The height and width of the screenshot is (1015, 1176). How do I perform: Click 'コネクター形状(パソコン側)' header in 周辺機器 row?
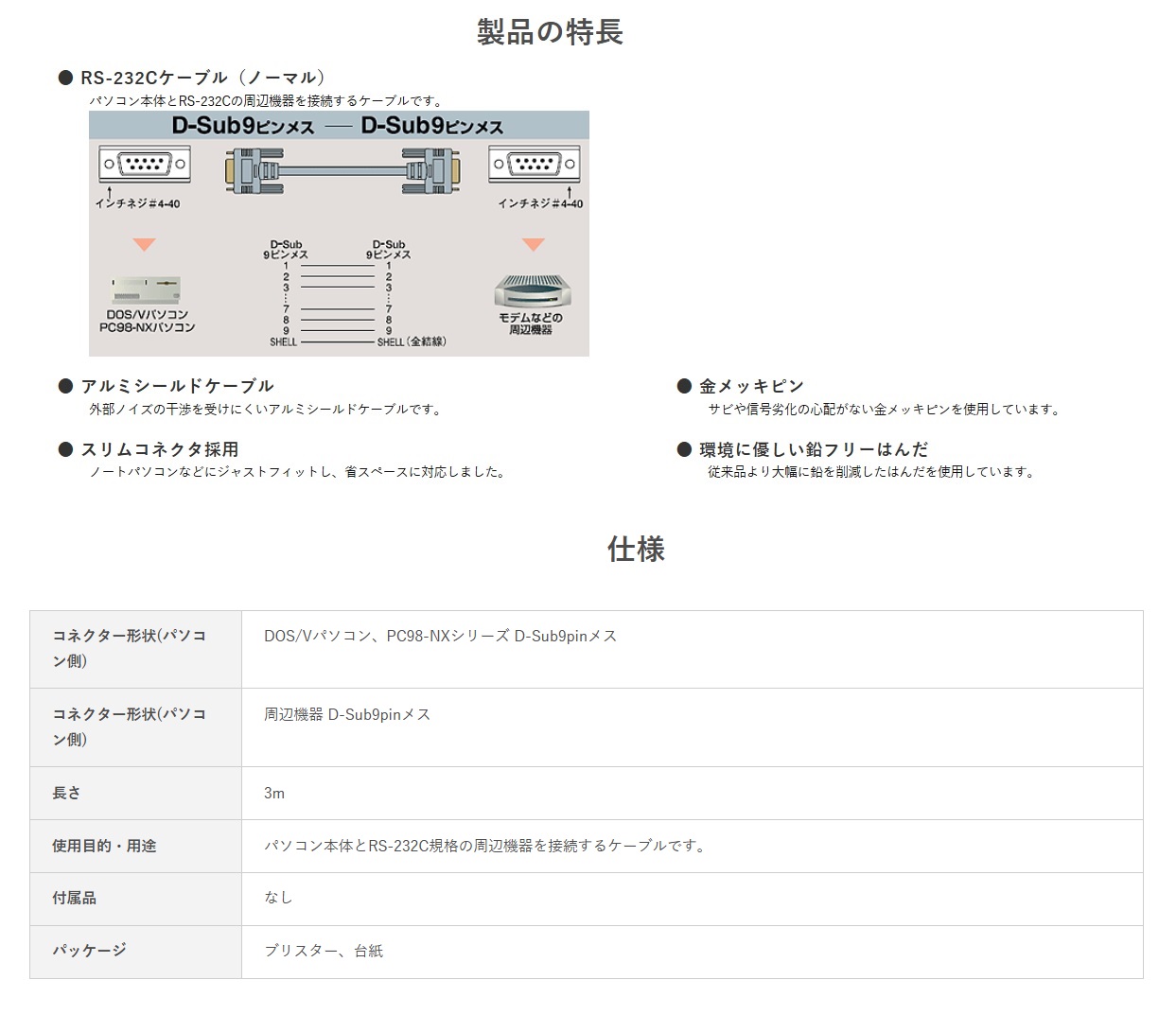coord(135,727)
